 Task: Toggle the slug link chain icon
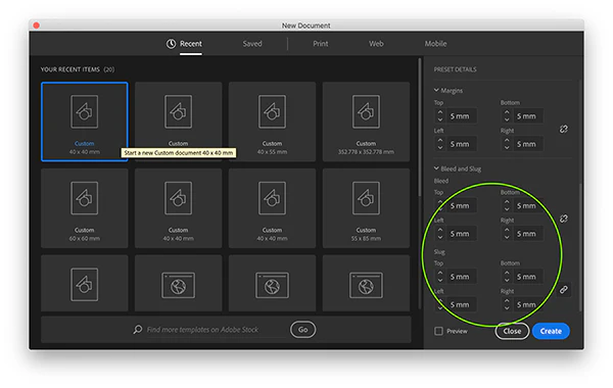(563, 289)
